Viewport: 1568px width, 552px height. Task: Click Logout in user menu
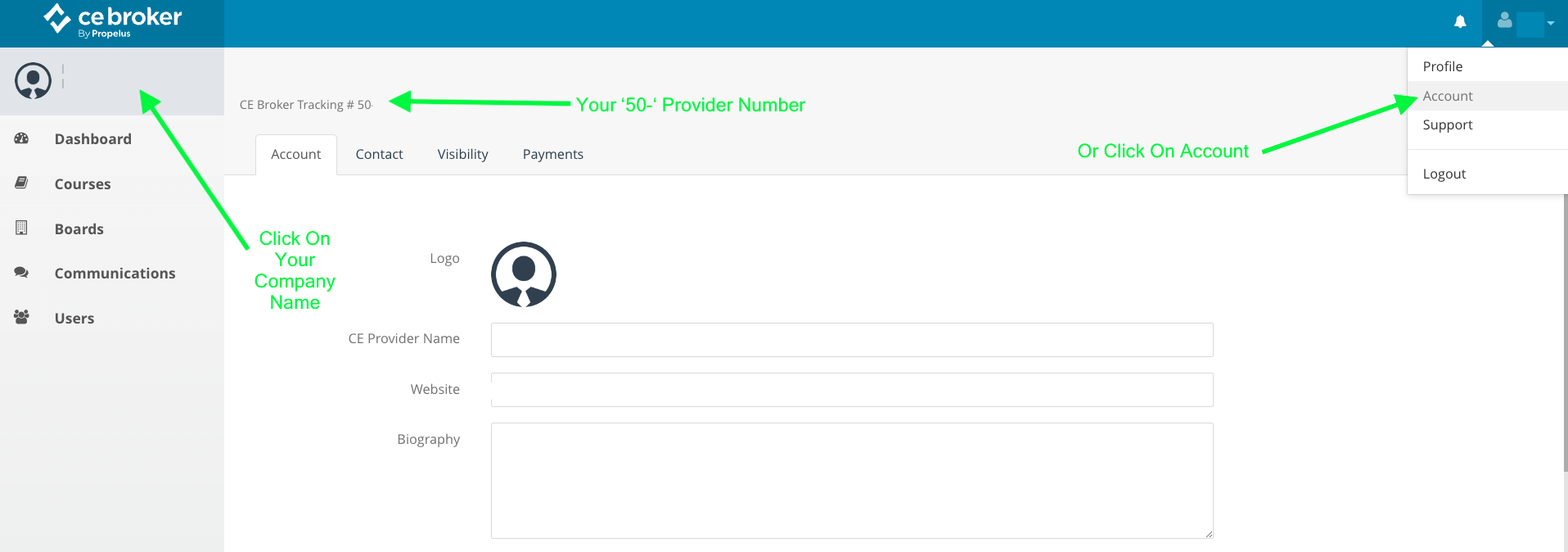point(1487,174)
